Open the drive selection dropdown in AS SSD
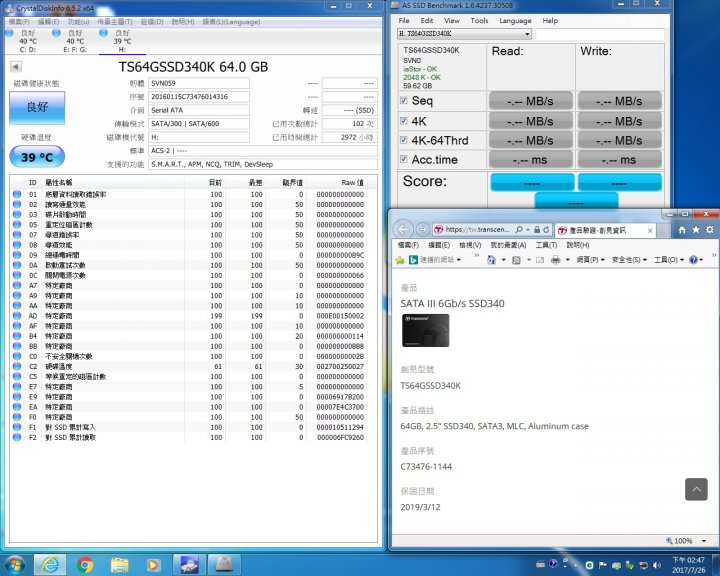Image resolution: width=720 pixels, height=576 pixels. click(x=527, y=34)
